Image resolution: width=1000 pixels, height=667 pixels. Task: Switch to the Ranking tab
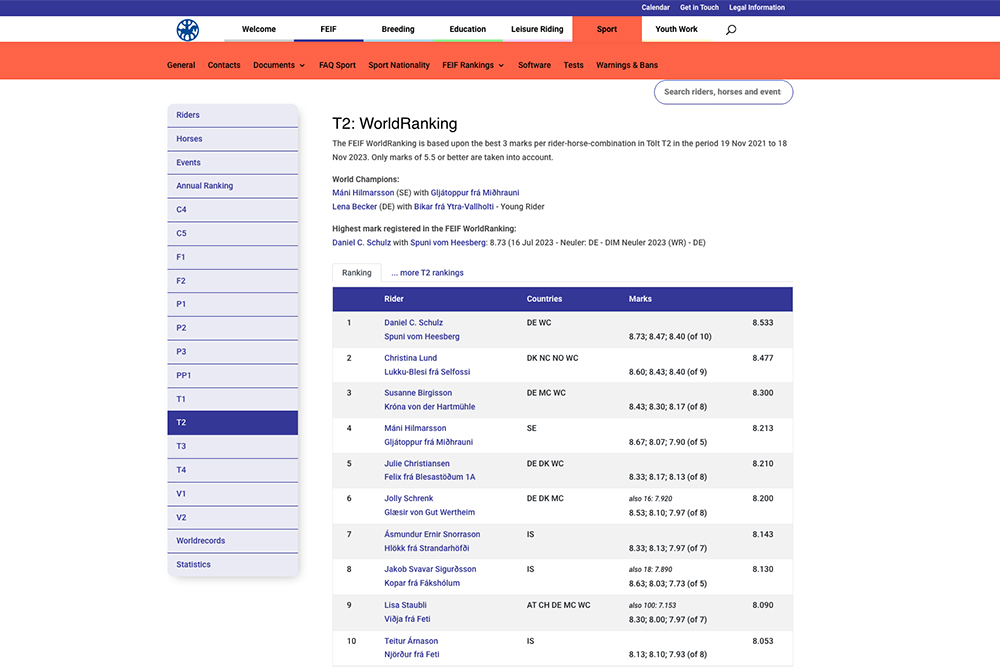[x=357, y=273]
